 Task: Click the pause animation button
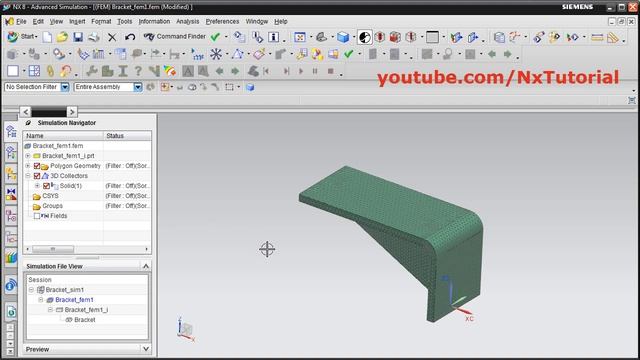coord(315,71)
